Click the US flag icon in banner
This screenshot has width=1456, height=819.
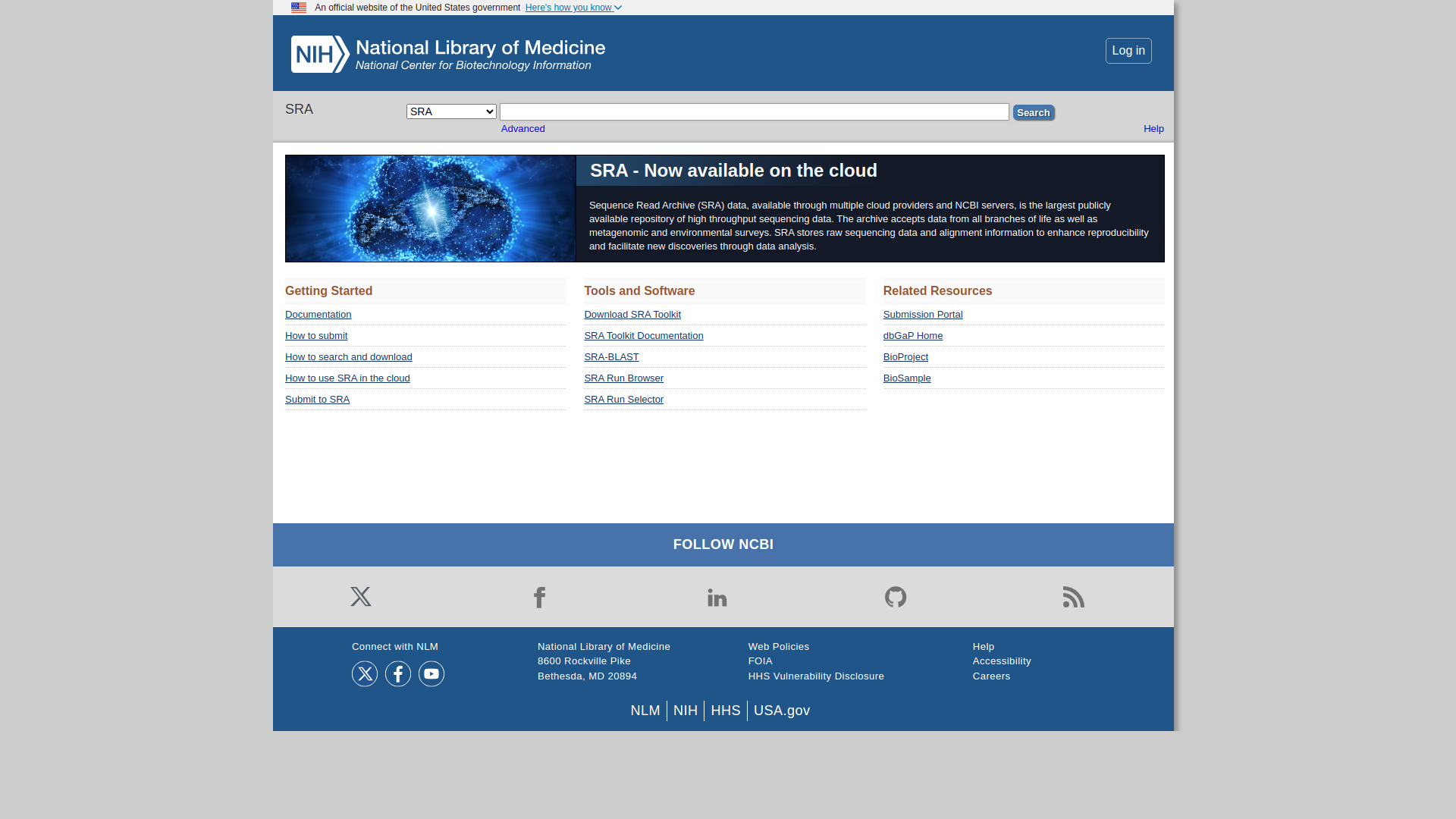(x=299, y=8)
